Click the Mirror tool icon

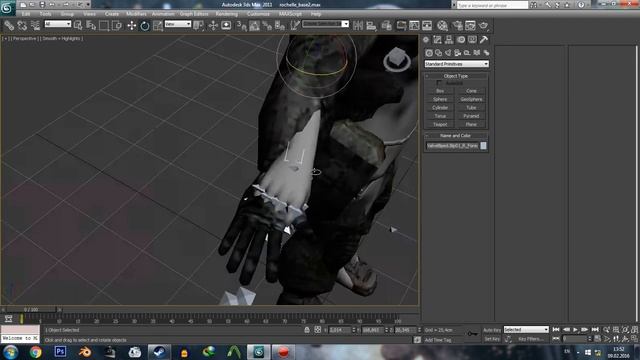click(x=358, y=26)
